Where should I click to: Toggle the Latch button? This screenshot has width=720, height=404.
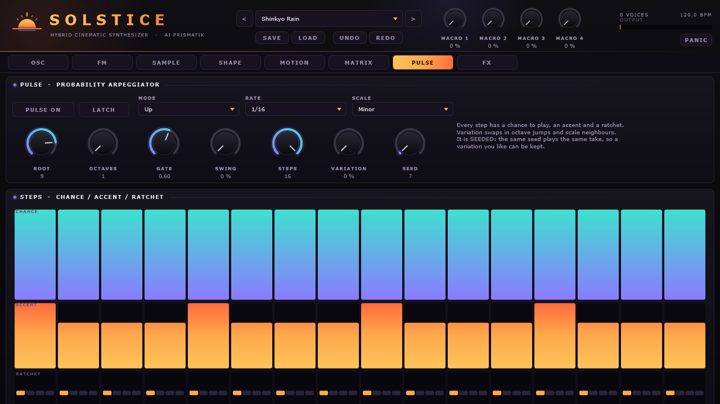[104, 110]
